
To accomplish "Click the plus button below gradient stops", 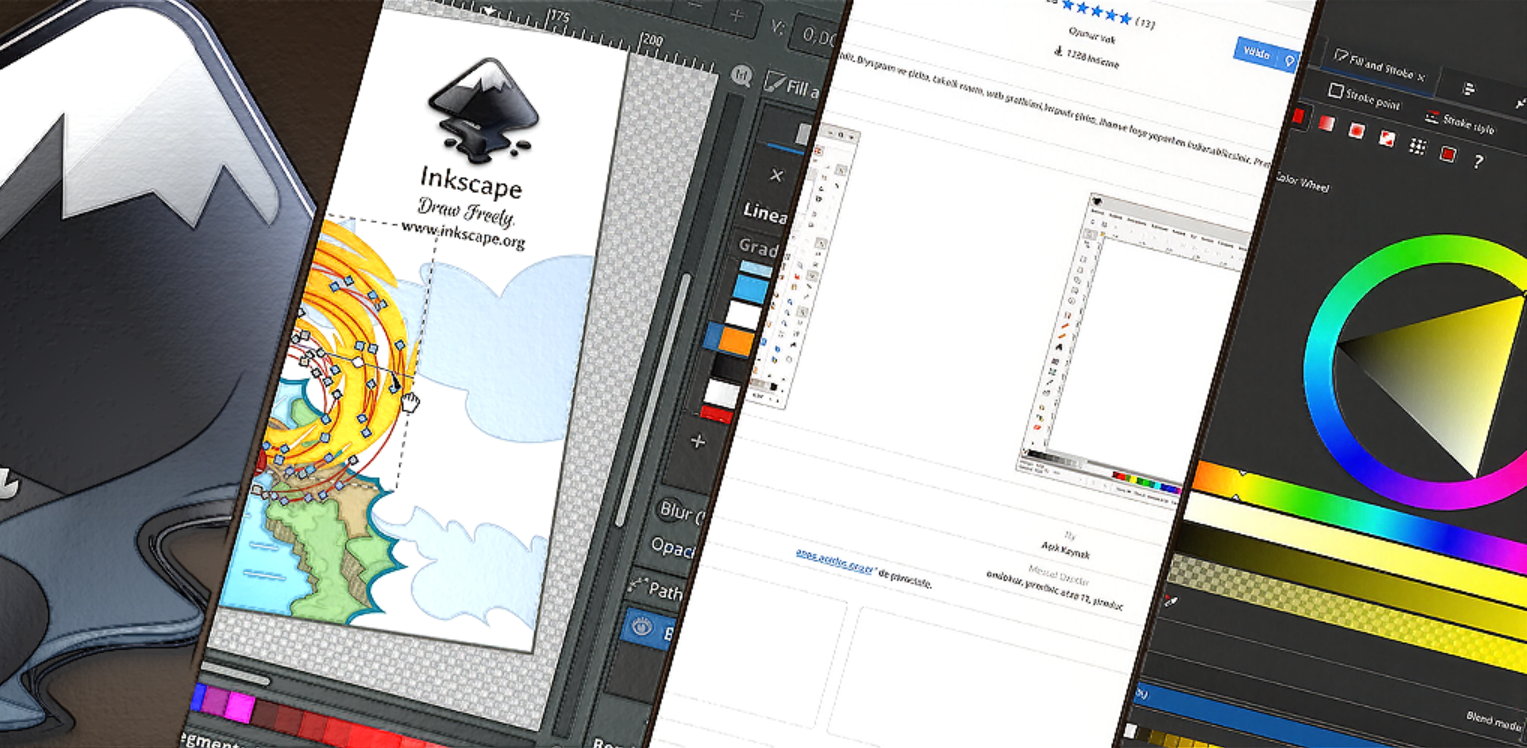I will (698, 441).
